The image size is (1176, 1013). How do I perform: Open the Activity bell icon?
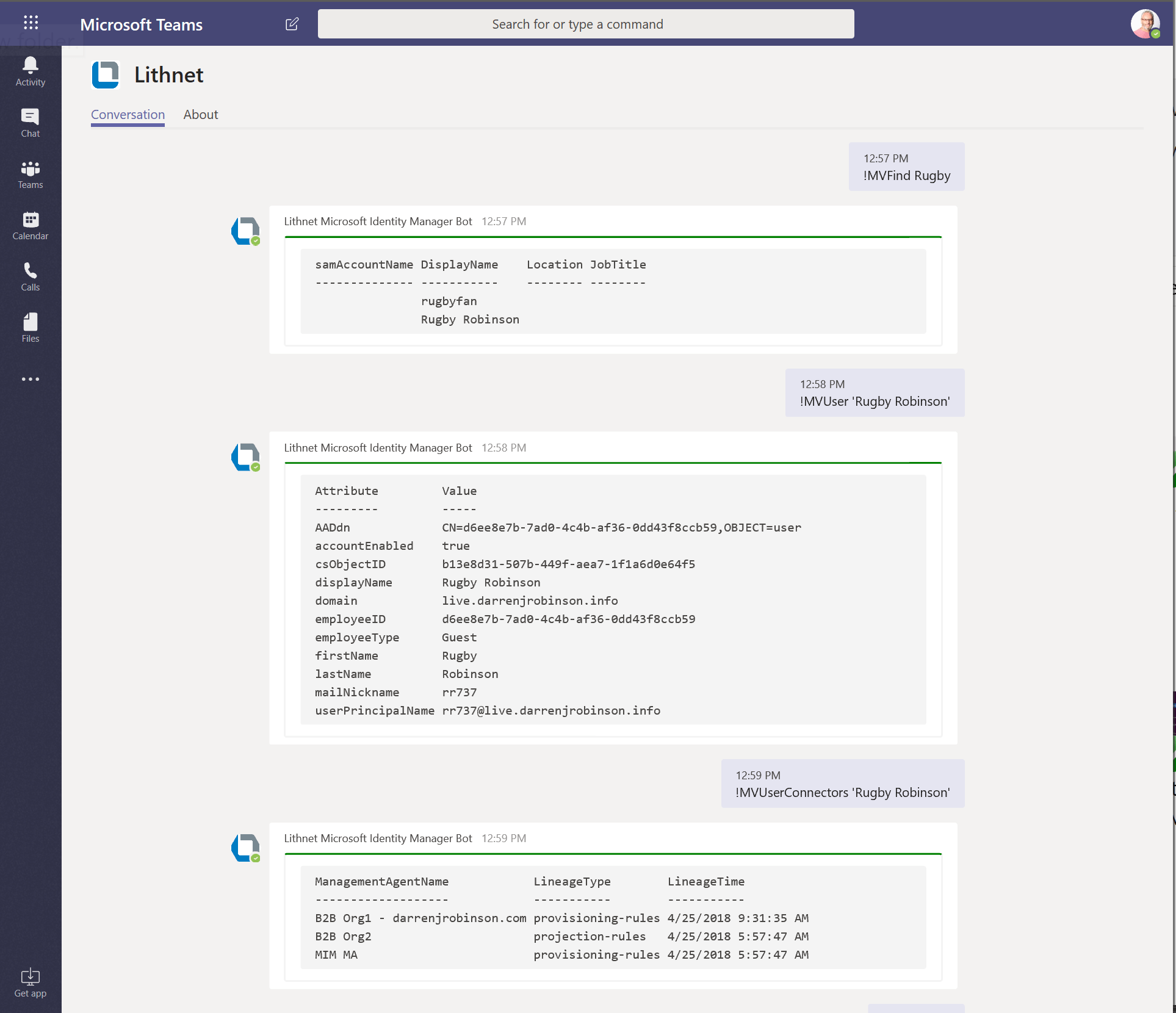(x=30, y=71)
